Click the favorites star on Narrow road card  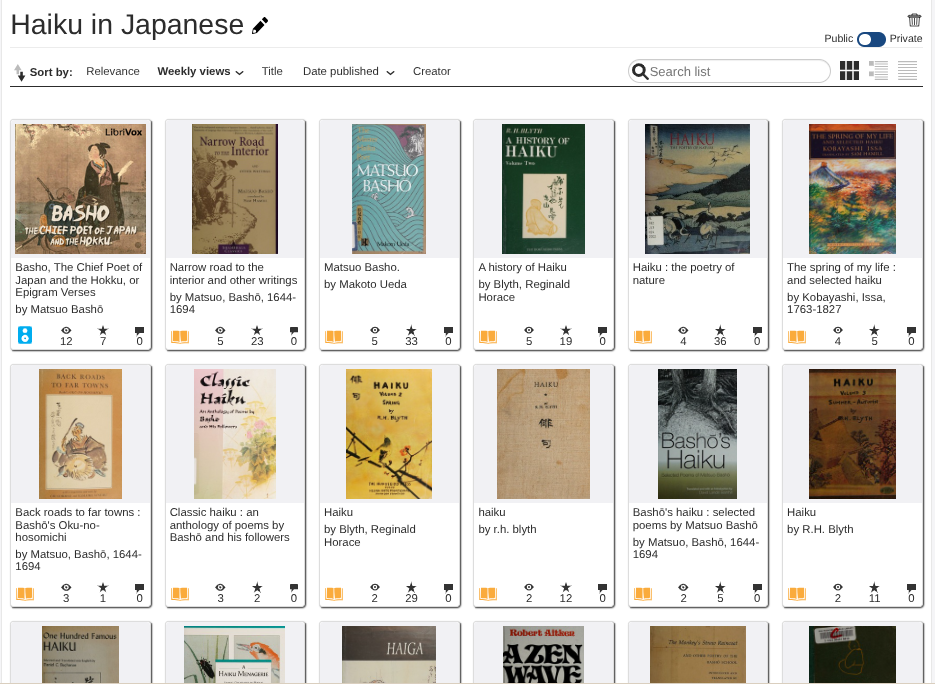click(x=257, y=330)
